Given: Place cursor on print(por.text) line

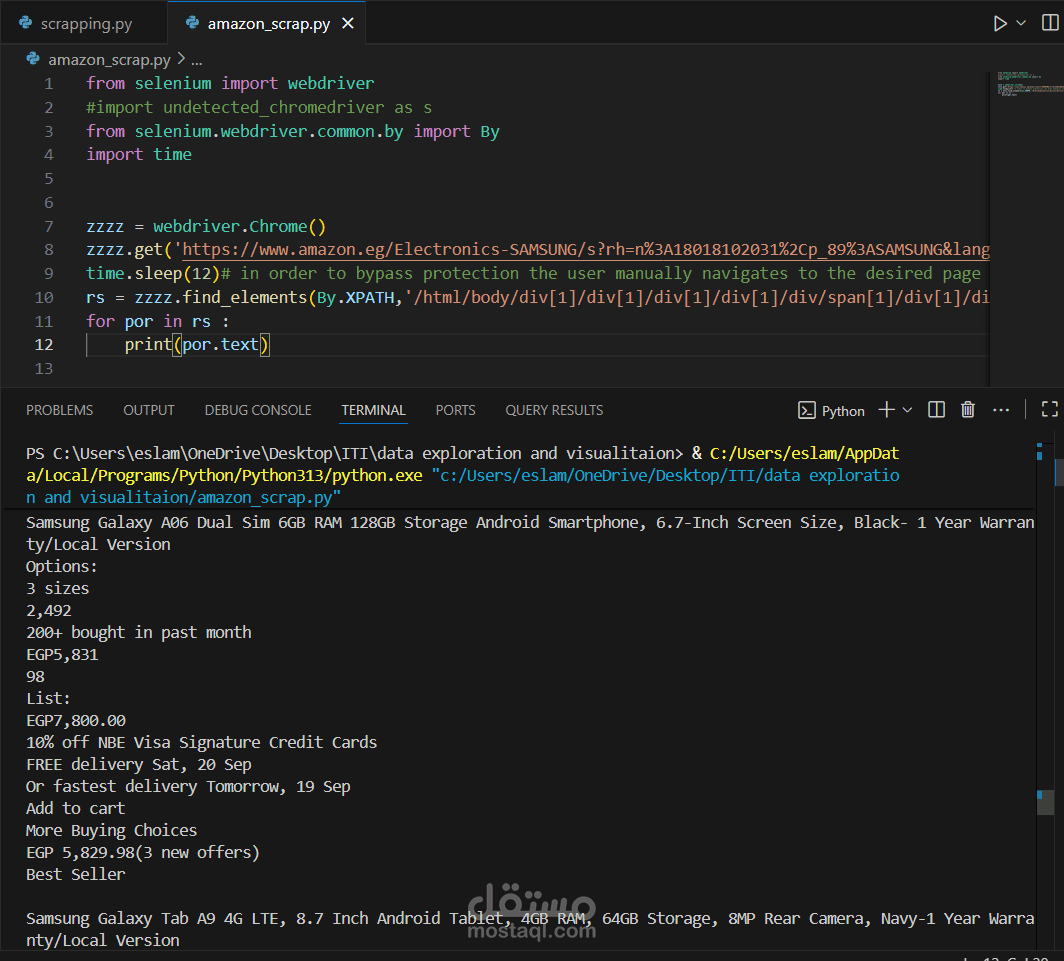Looking at the screenshot, I should pyautogui.click(x=197, y=345).
